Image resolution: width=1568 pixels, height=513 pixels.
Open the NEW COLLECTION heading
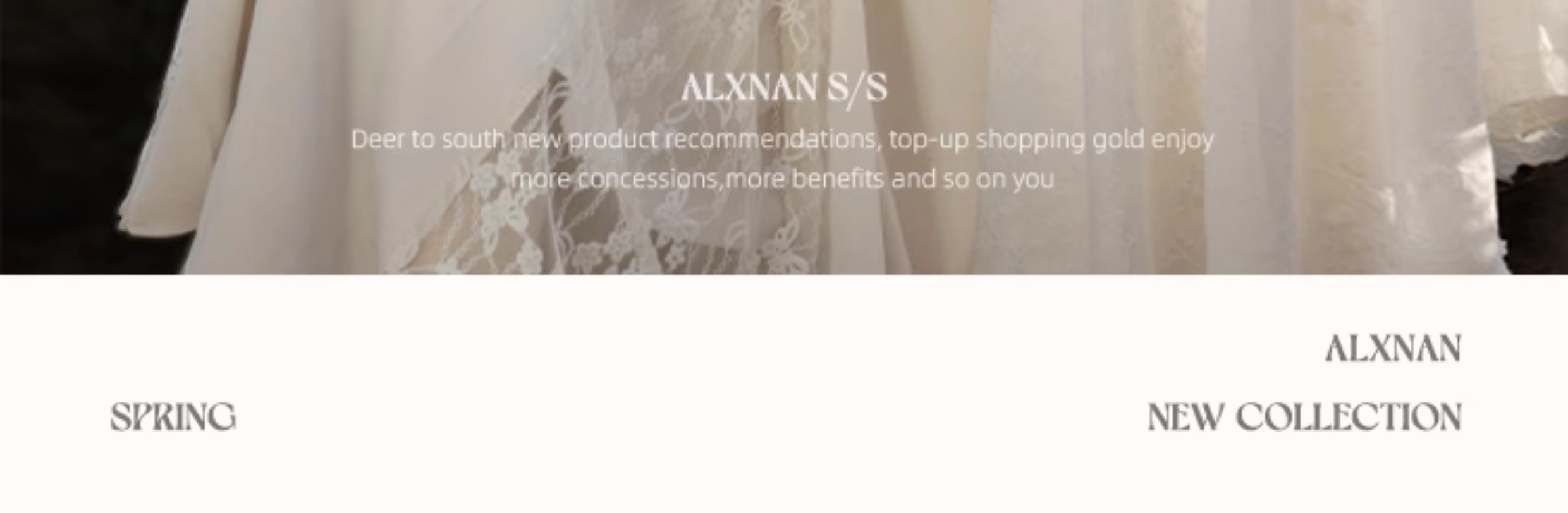click(x=1304, y=418)
